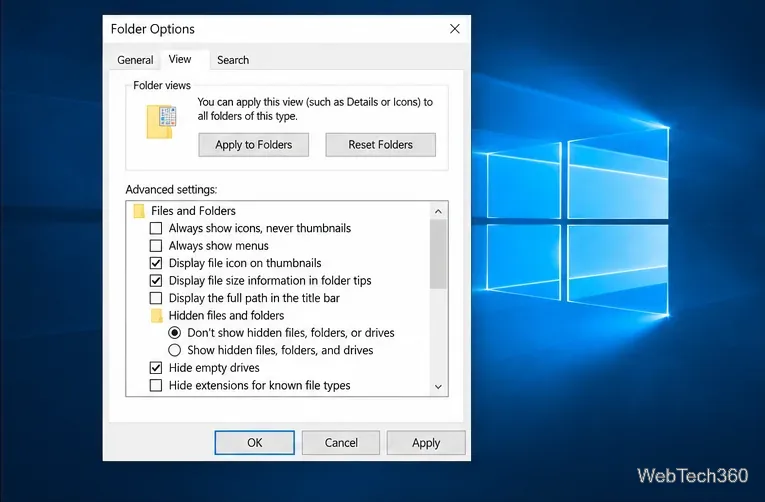
Task: Uncheck Display file icon on thumbnails
Action: (x=156, y=263)
